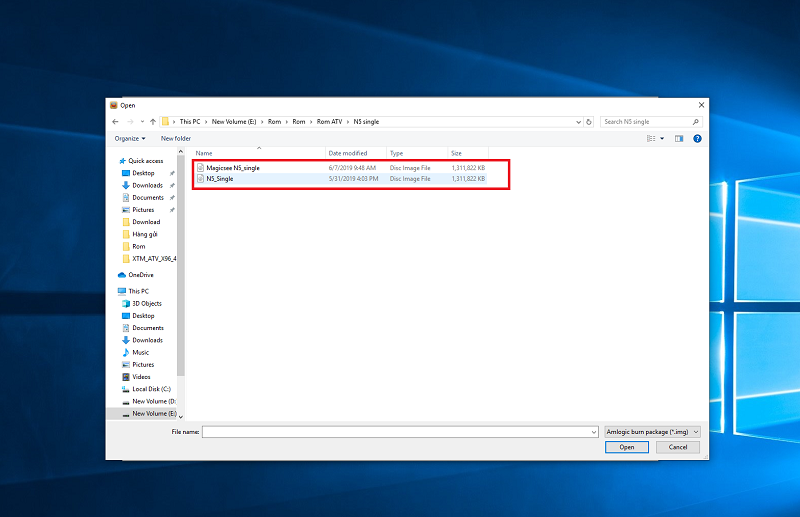Open the help question mark icon
Image resolution: width=800 pixels, height=517 pixels.
coord(697,138)
